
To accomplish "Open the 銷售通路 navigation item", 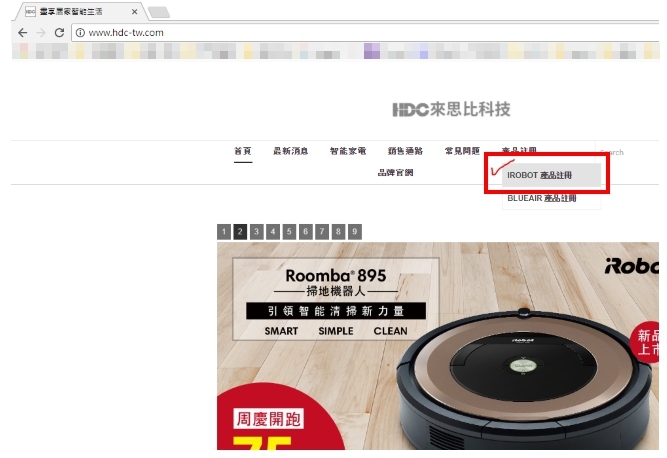I will (405, 151).
